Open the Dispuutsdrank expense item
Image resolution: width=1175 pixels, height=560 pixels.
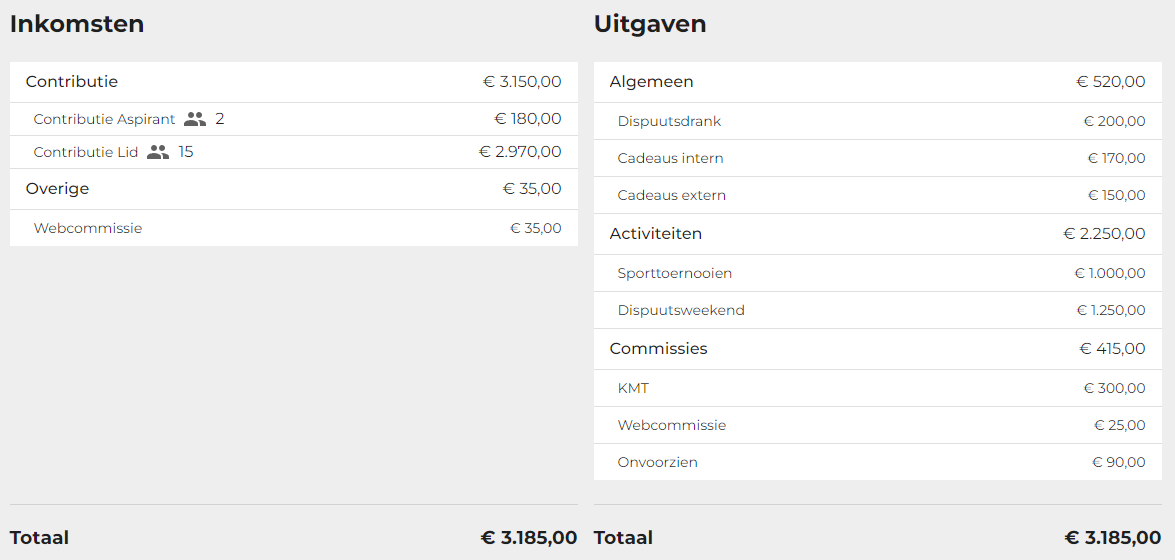tap(878, 121)
